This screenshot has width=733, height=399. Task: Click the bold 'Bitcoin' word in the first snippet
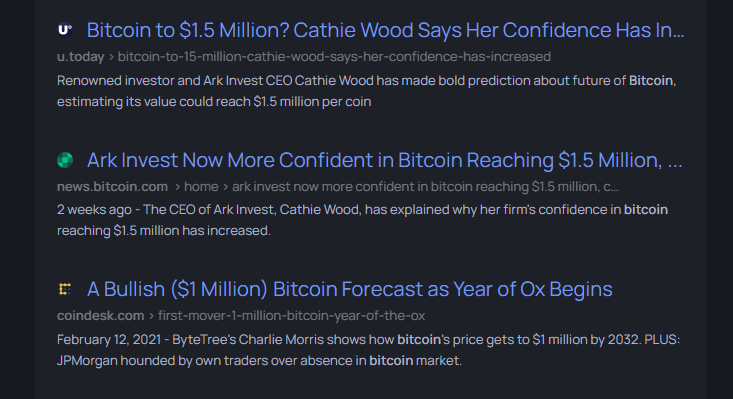[x=651, y=80]
